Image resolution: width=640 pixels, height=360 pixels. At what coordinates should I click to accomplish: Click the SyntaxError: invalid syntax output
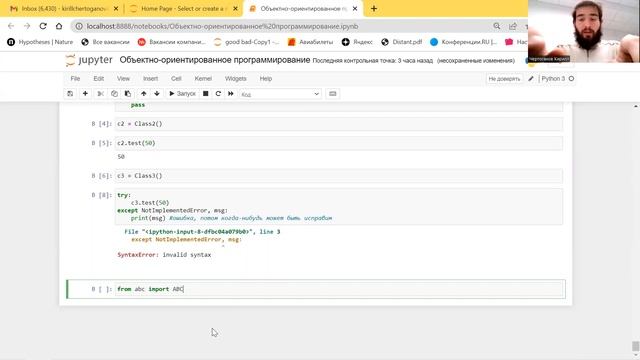[164, 255]
